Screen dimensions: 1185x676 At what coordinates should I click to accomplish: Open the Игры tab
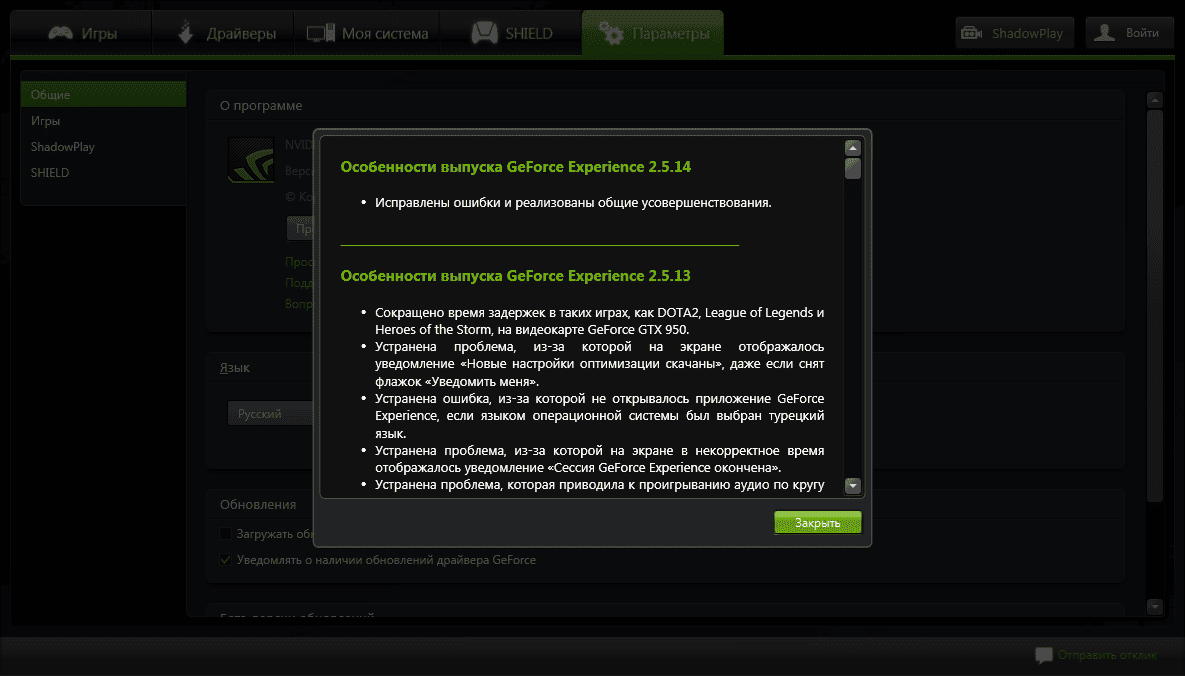[x=83, y=33]
